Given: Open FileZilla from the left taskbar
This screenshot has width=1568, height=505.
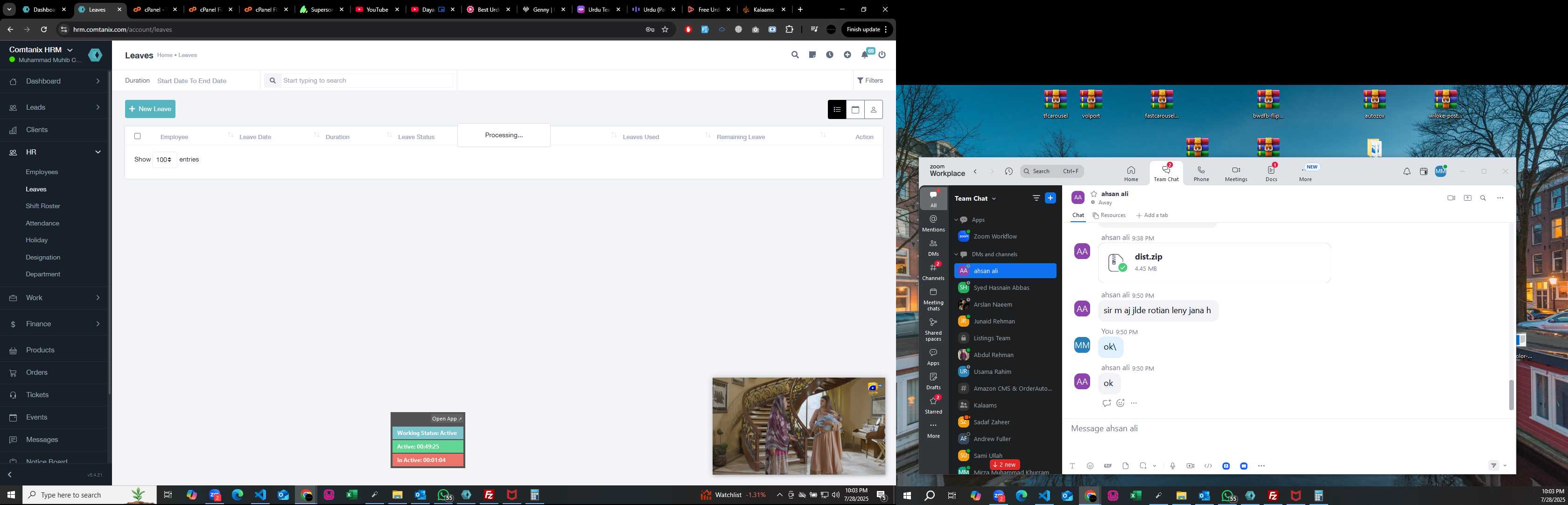Looking at the screenshot, I should (x=489, y=495).
